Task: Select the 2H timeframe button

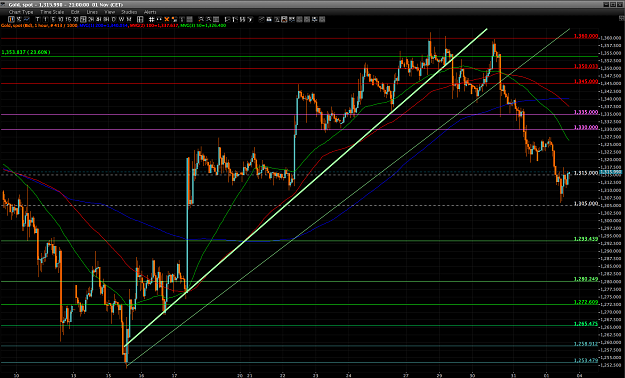Action: click(x=91, y=19)
